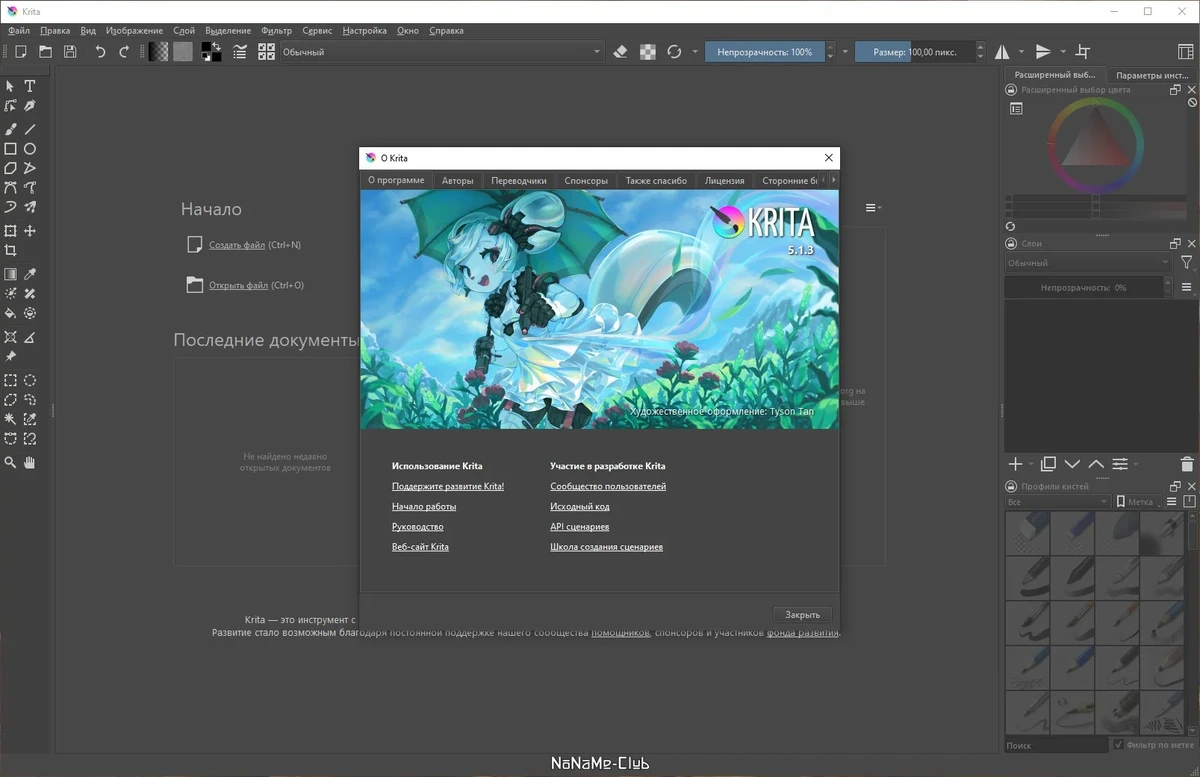Select the Rectangular Selection tool

(x=10, y=380)
